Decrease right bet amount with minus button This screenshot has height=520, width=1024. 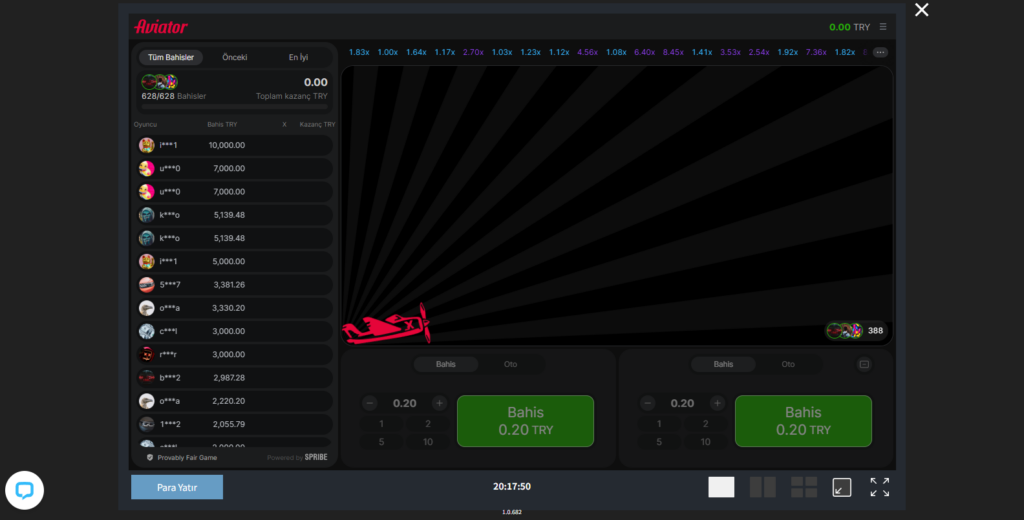click(x=648, y=403)
